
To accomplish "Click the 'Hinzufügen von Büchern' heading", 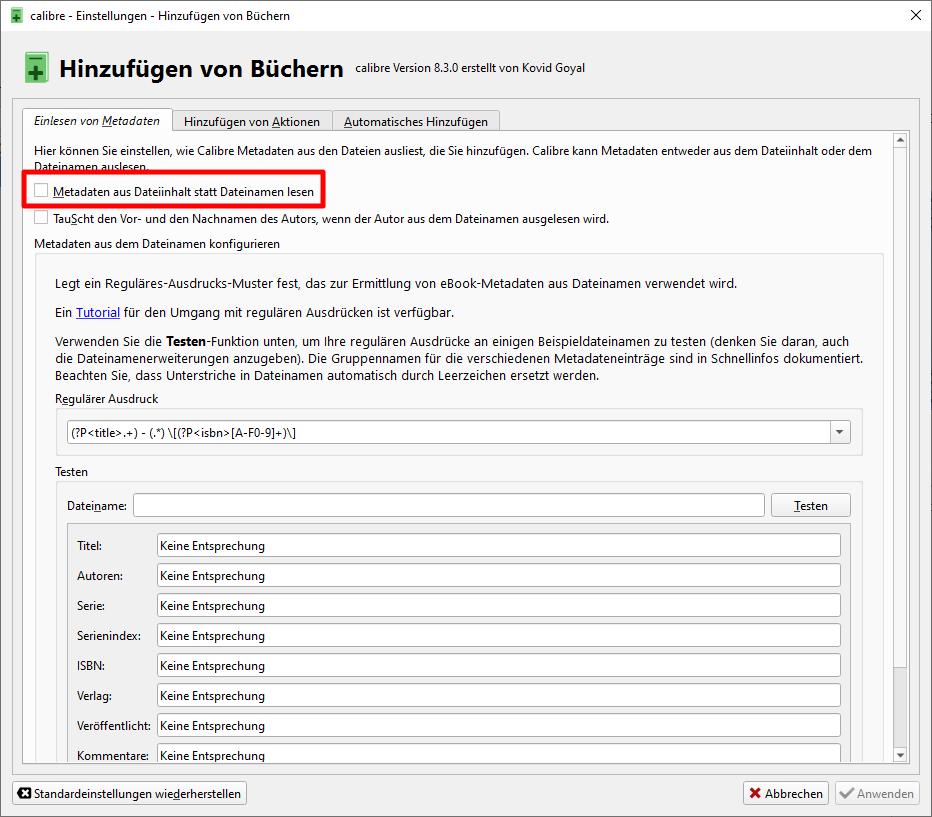I will (201, 68).
